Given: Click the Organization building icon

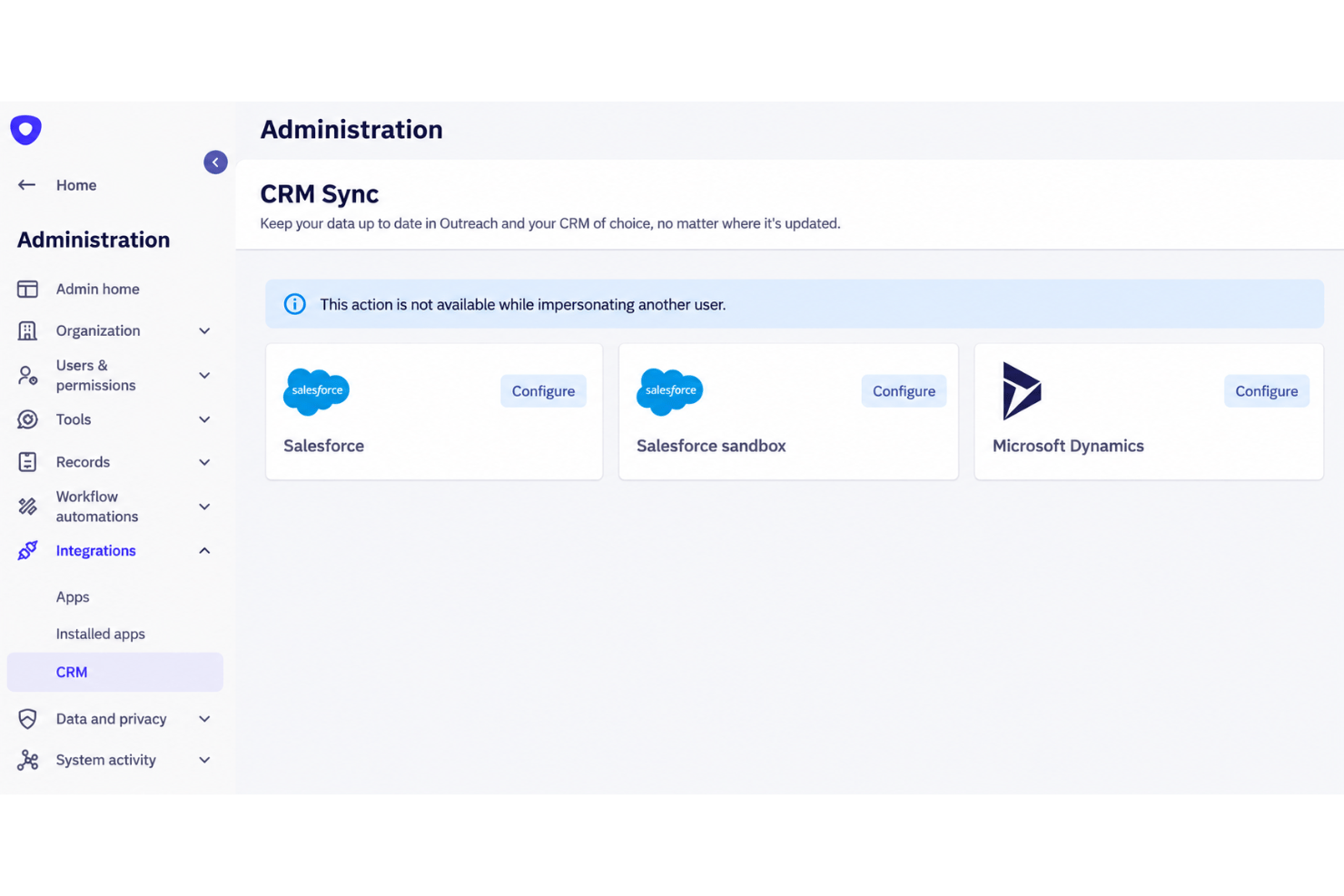Looking at the screenshot, I should click(x=27, y=330).
